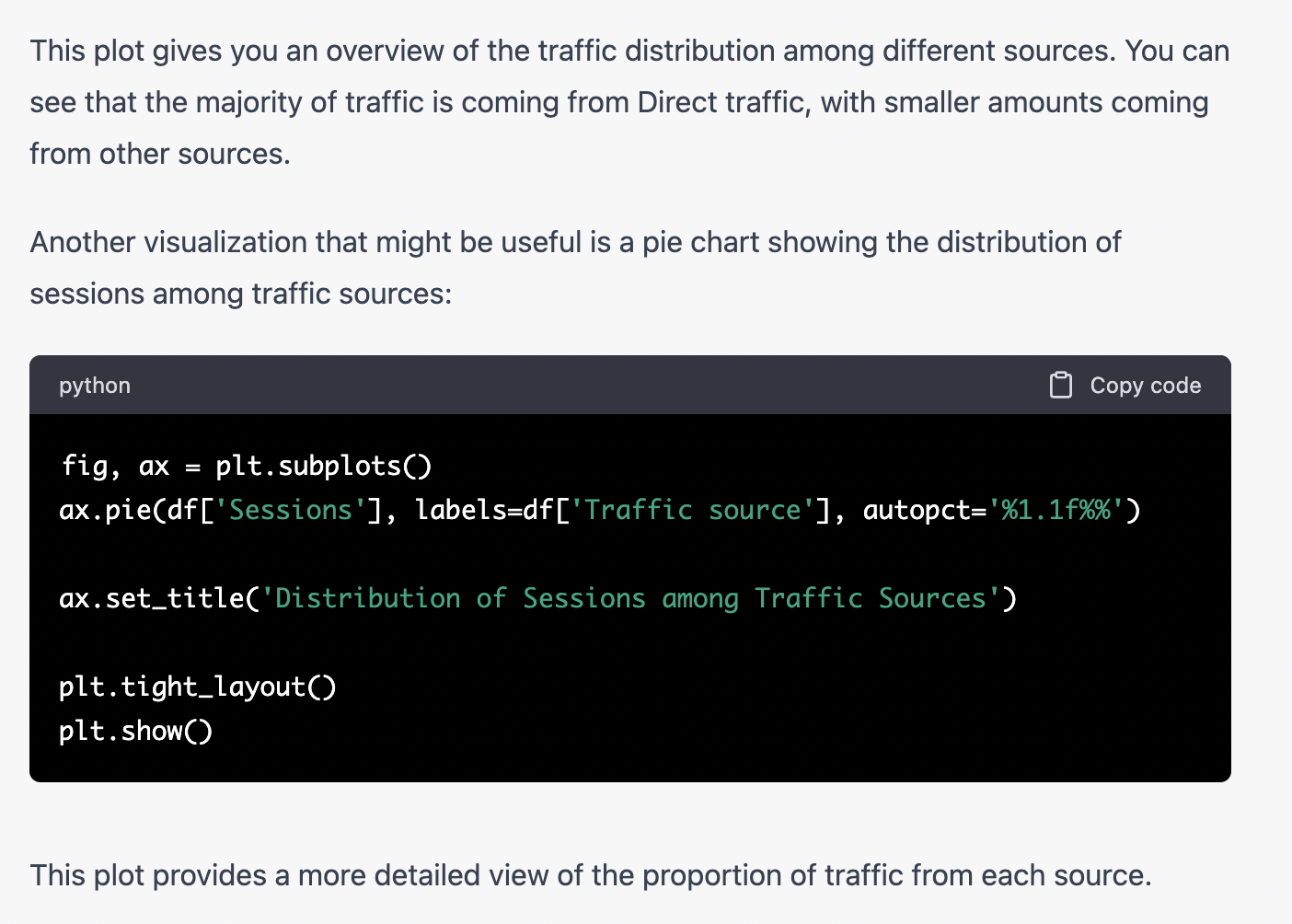Click the line 'fig, ax = plt.subplots()'
Image resolution: width=1292 pixels, height=924 pixels.
246,466
